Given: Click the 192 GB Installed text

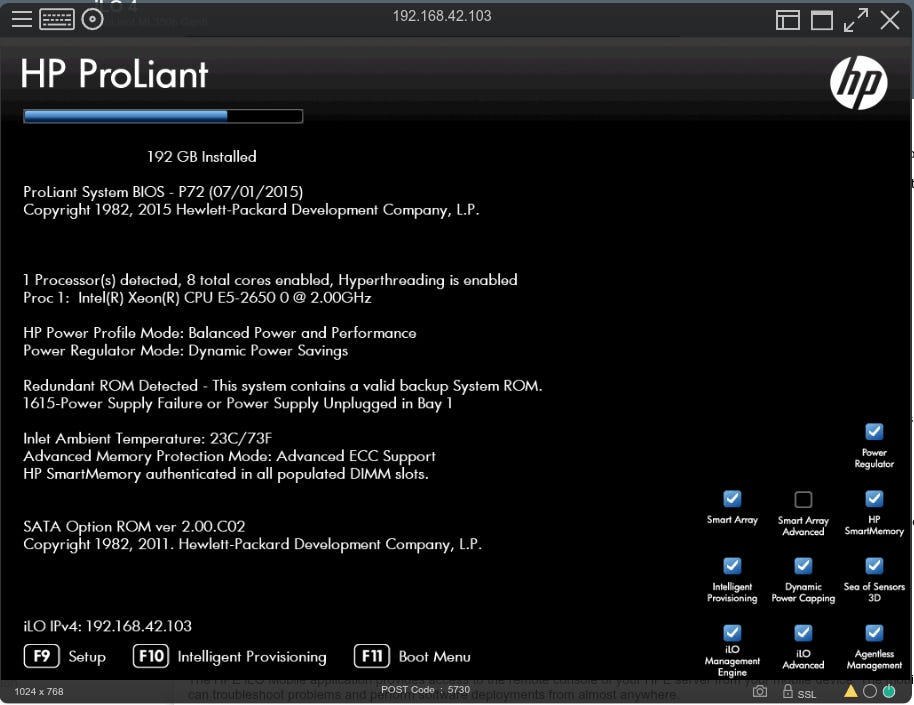Looking at the screenshot, I should [x=202, y=157].
